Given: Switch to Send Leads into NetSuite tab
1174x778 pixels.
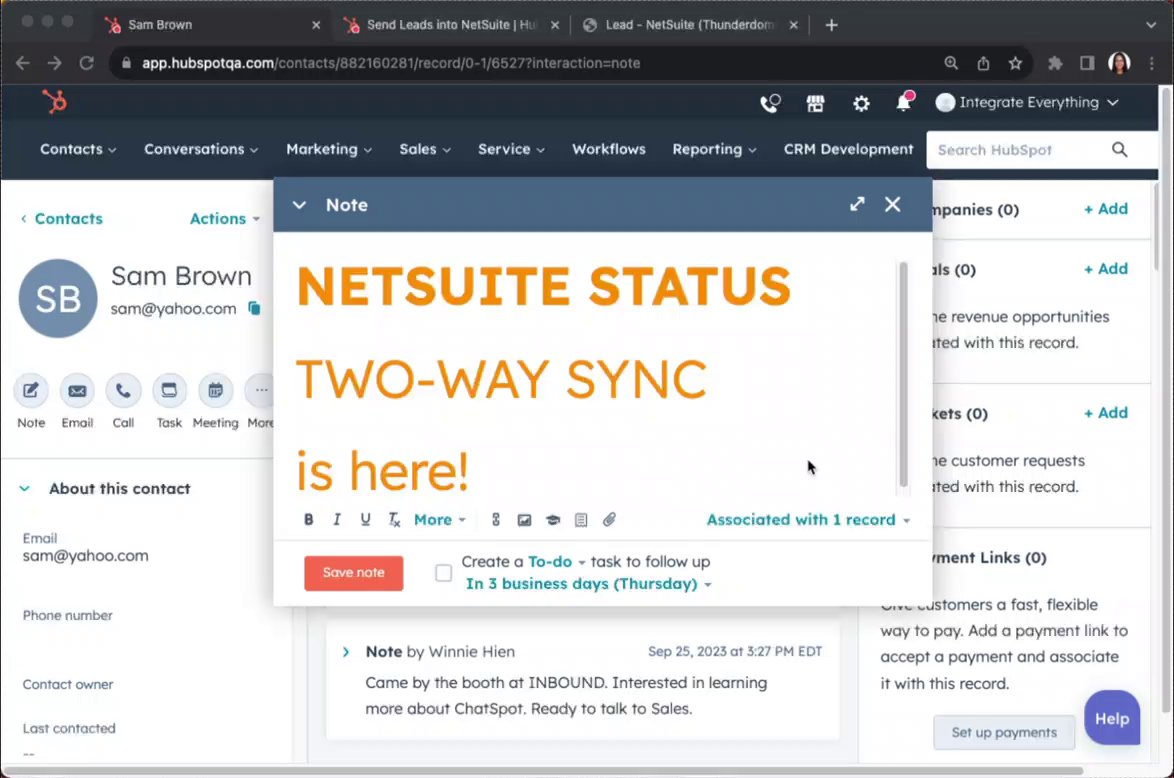Looking at the screenshot, I should [452, 25].
